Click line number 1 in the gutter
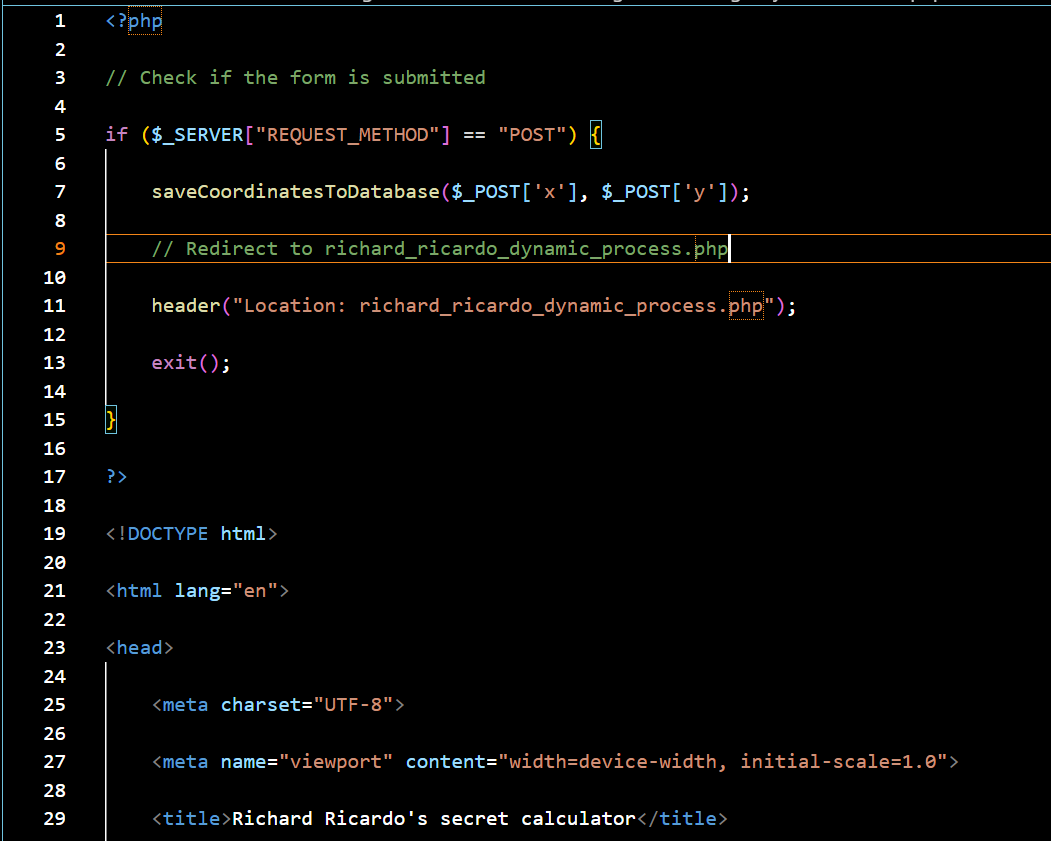The height and width of the screenshot is (841, 1051). tap(59, 20)
